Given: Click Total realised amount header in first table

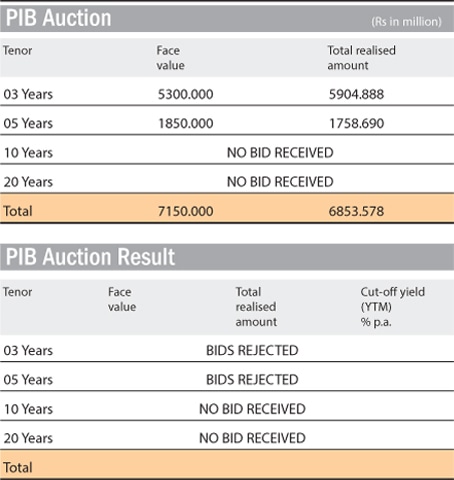Looking at the screenshot, I should tap(361, 58).
